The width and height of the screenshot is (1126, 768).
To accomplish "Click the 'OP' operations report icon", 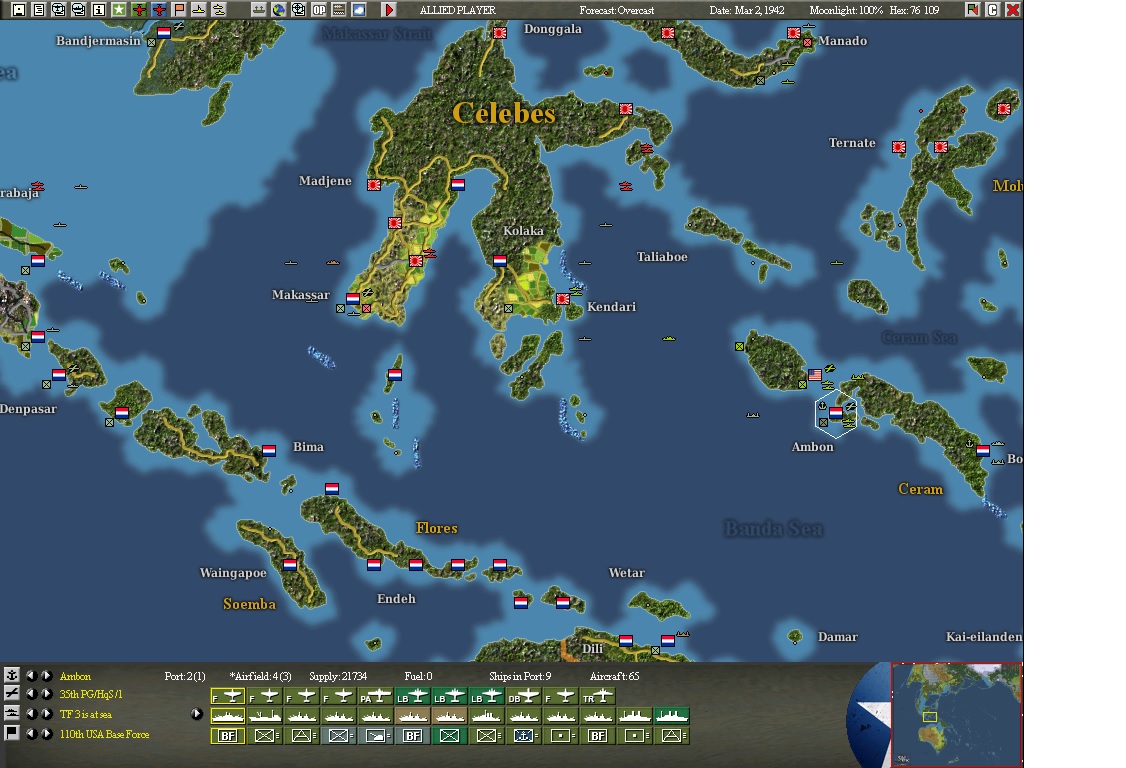I will tap(319, 10).
